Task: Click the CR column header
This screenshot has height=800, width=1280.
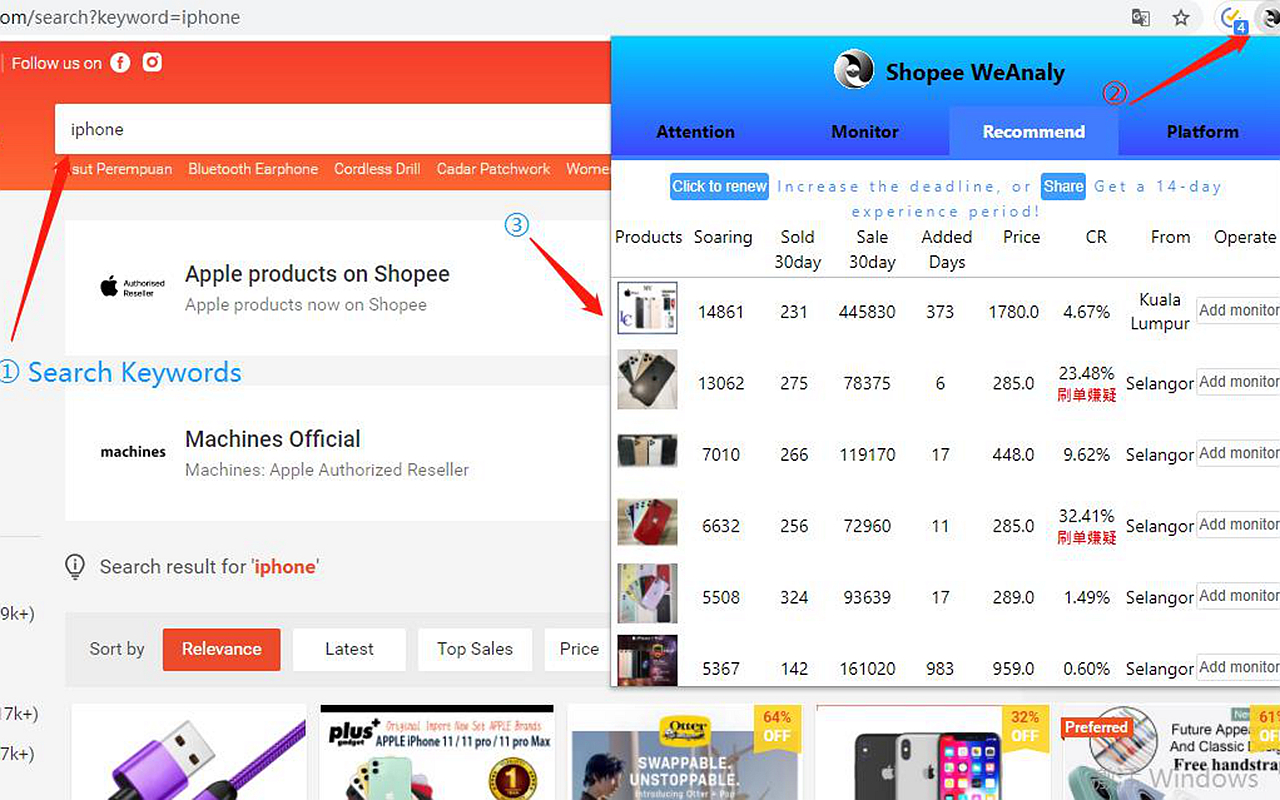Action: (x=1096, y=237)
